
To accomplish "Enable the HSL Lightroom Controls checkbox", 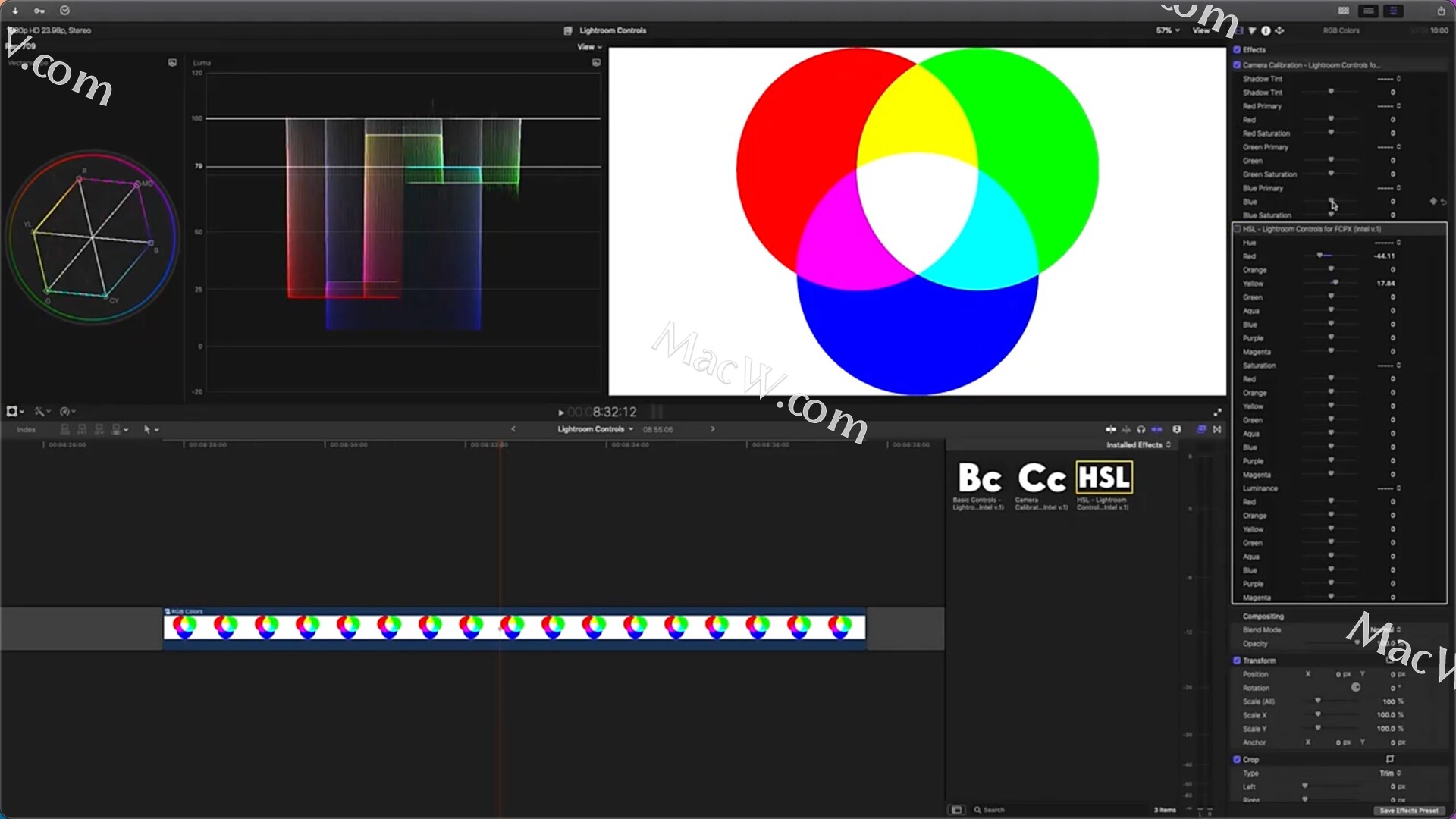I will pos(1237,229).
